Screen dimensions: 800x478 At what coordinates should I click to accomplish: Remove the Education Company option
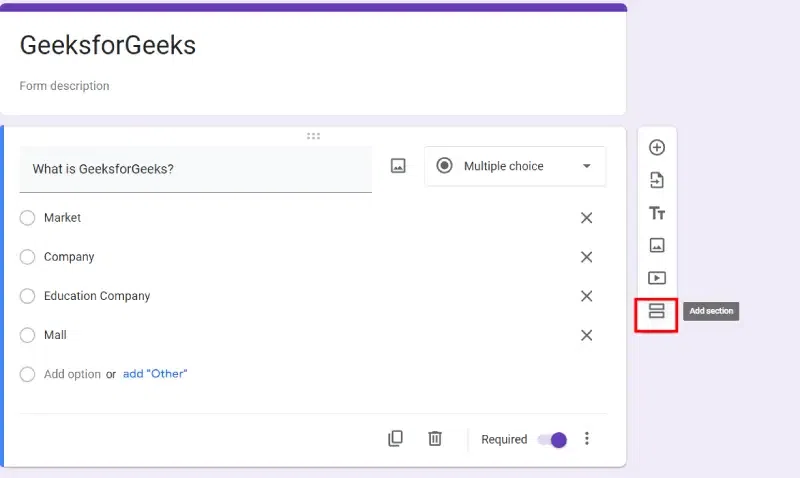pos(587,296)
